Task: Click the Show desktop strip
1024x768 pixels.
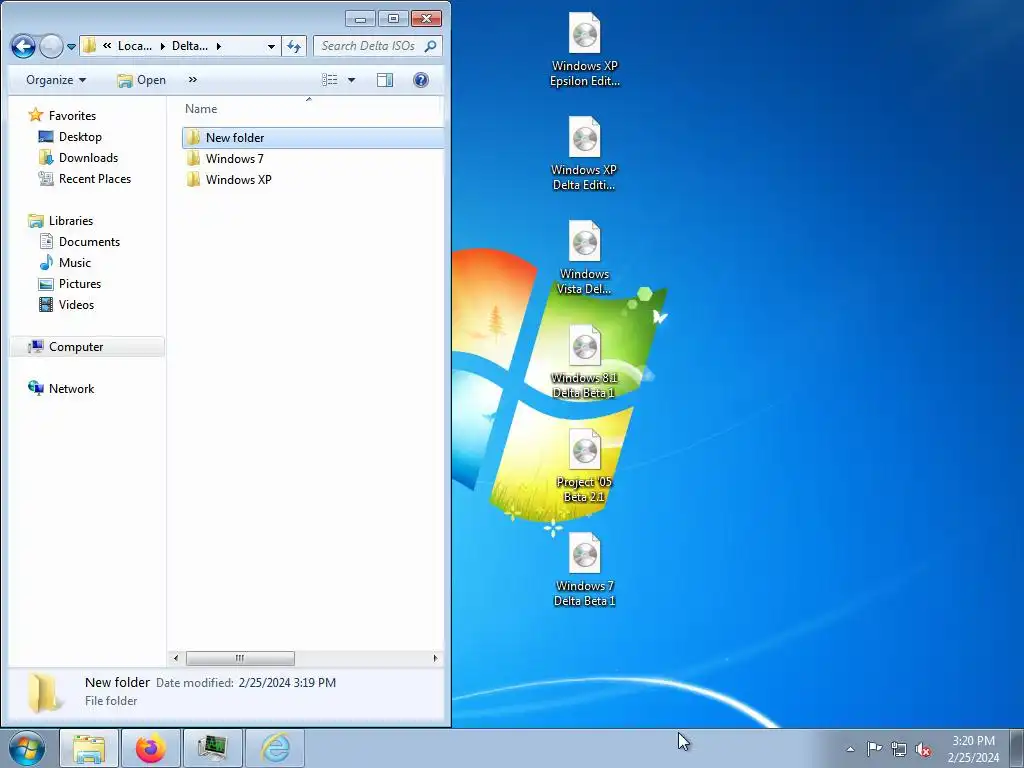Action: pos(1017,748)
